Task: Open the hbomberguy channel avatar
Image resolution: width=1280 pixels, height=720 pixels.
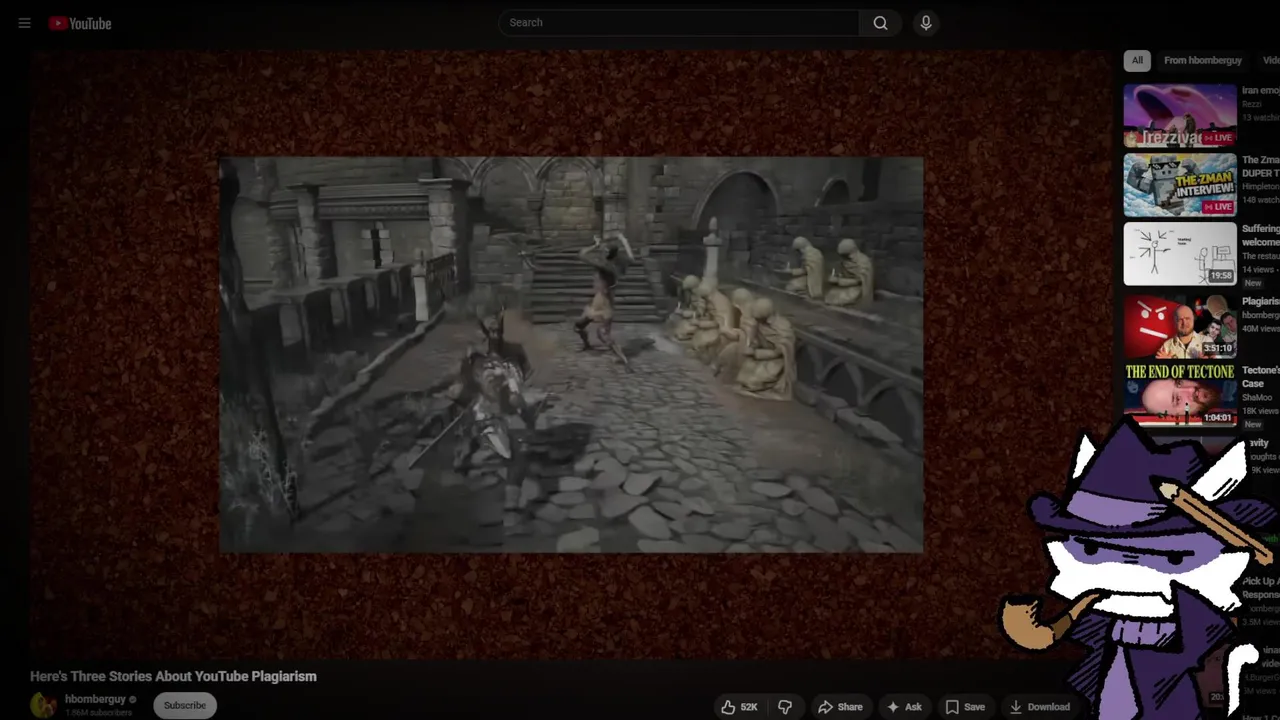Action: 43,705
